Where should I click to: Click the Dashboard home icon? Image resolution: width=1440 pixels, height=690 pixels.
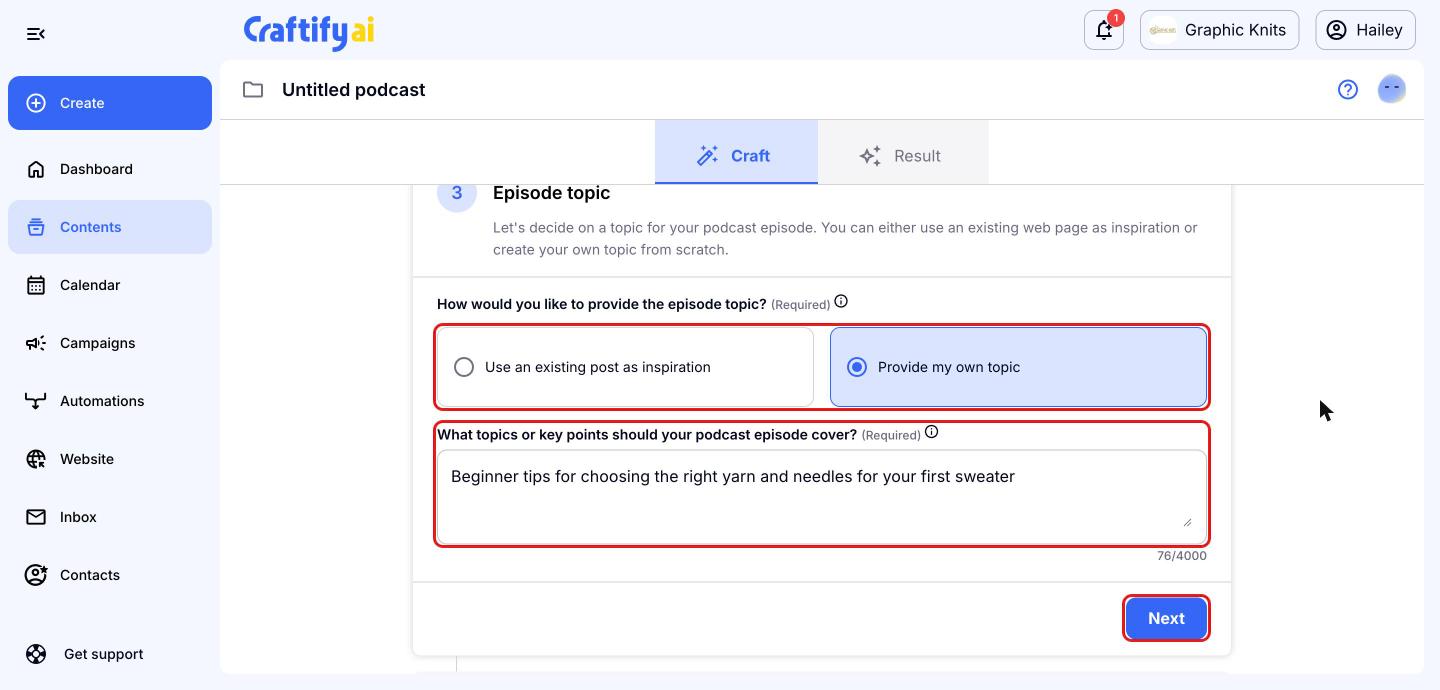click(36, 169)
